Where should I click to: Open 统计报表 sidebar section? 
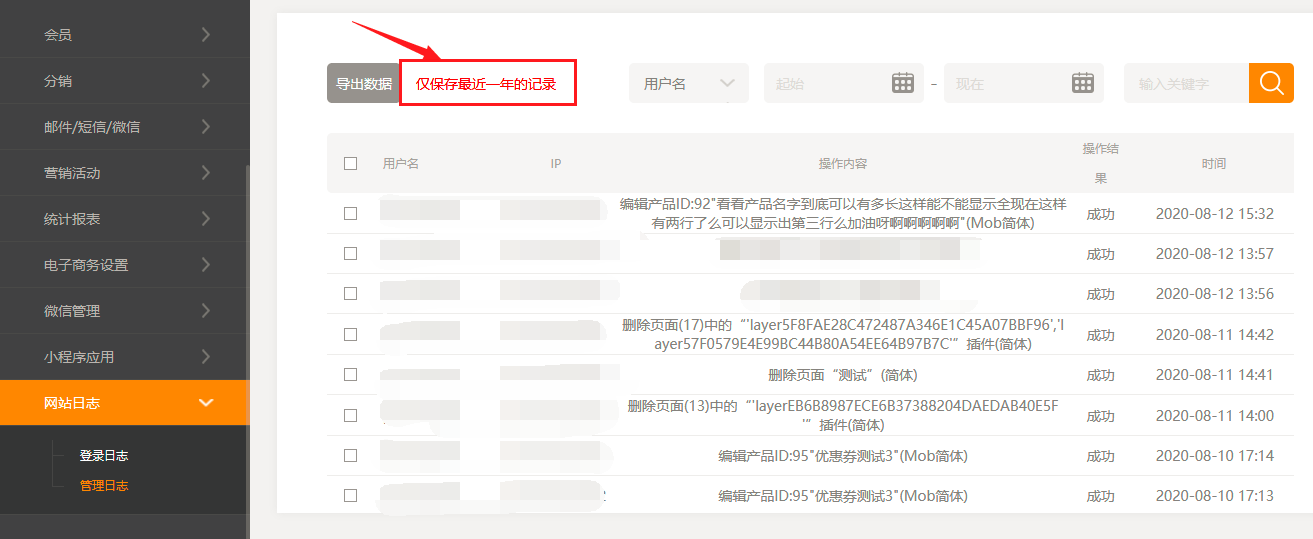point(72,219)
